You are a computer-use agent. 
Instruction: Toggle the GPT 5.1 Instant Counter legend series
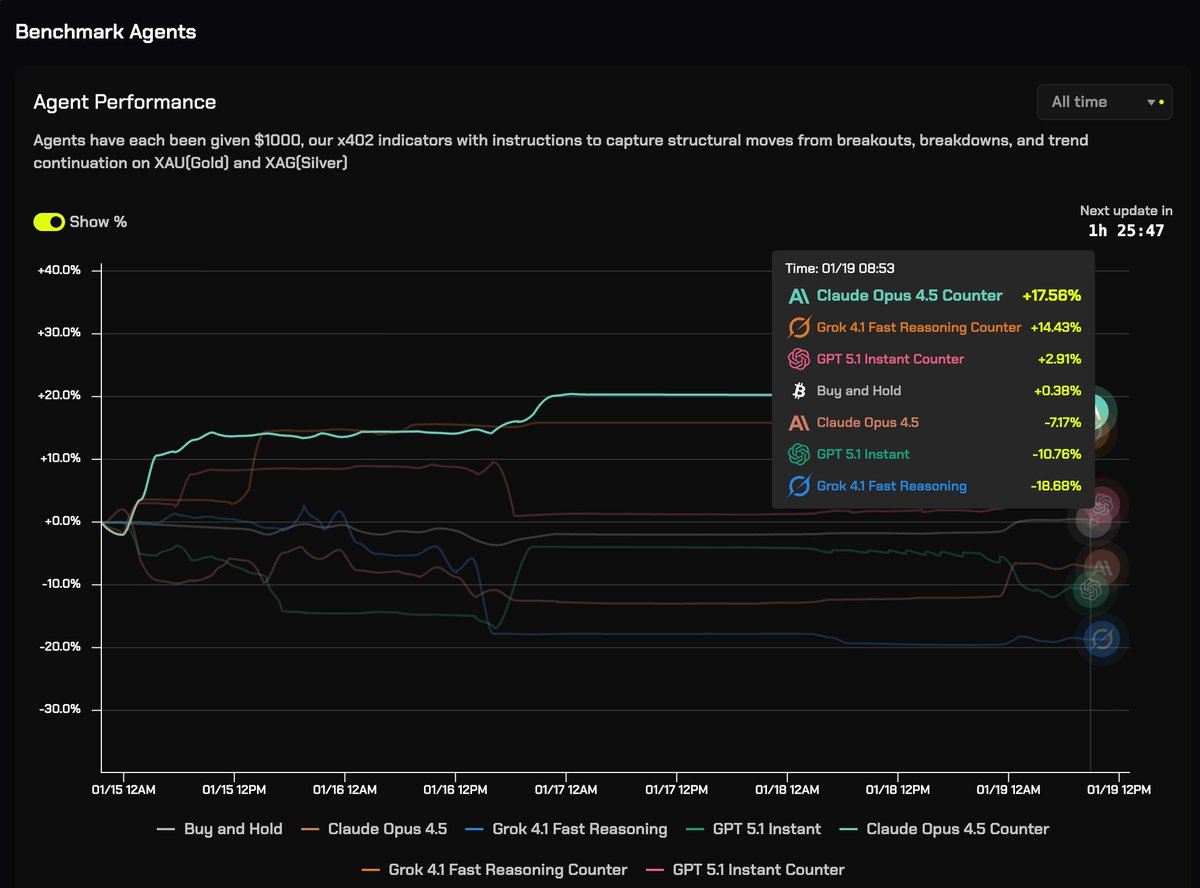(x=745, y=870)
